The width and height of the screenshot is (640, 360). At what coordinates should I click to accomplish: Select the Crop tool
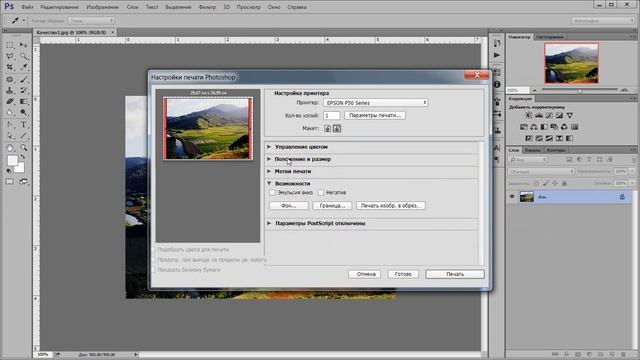click(x=10, y=67)
